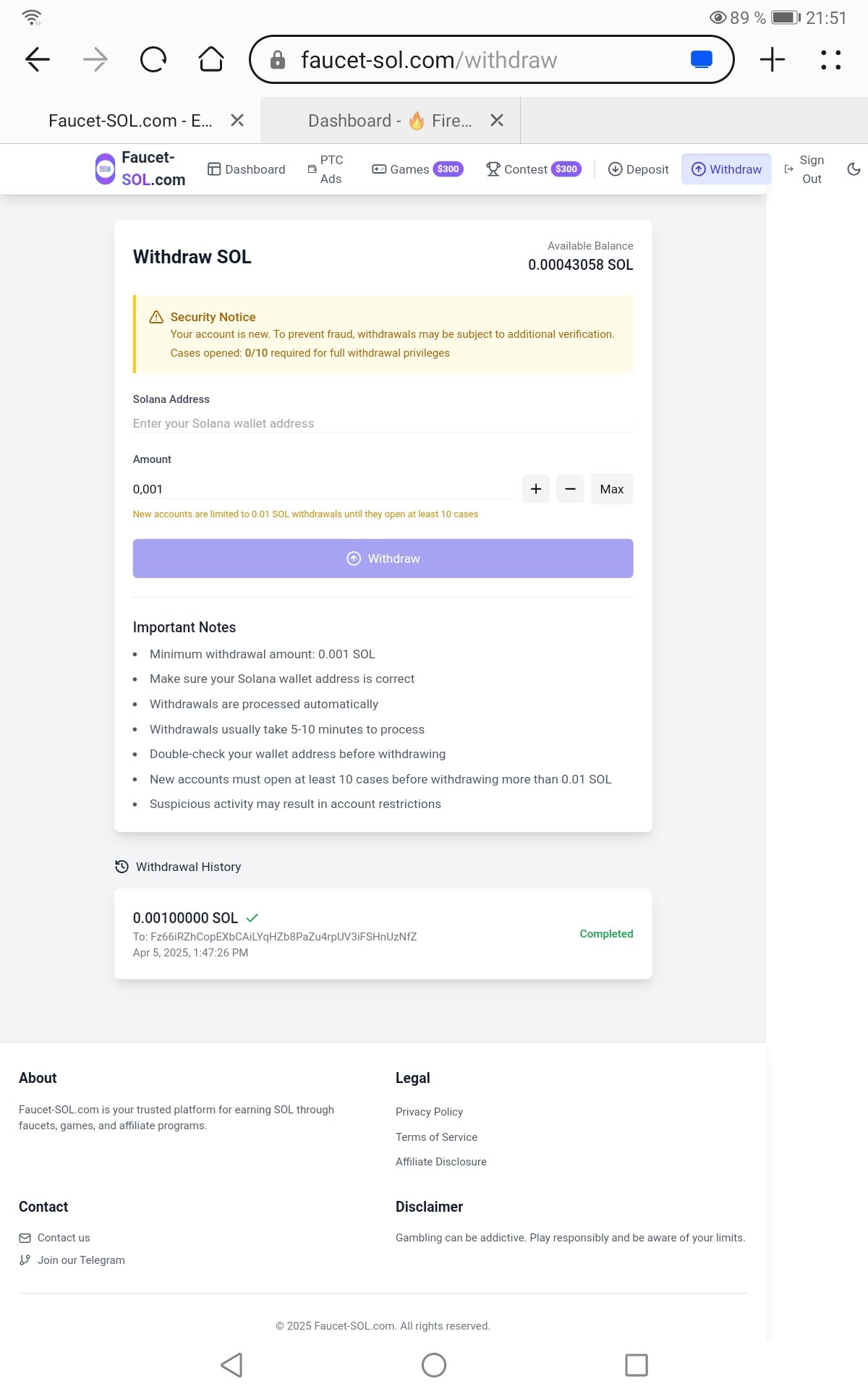Open the Privacy Policy link
Image resolution: width=868 pixels, height=1389 pixels.
[429, 1112]
